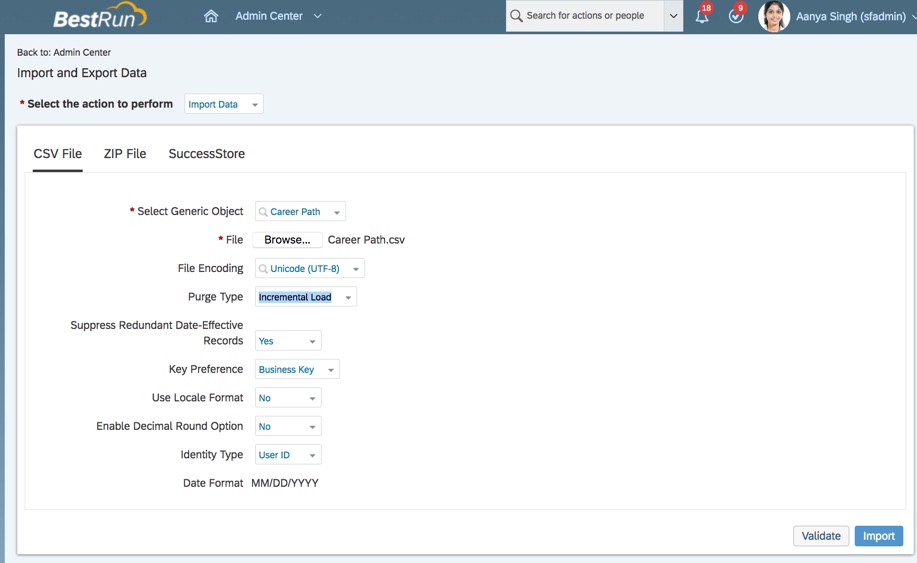The height and width of the screenshot is (563, 917).
Task: Expand the Admin Center navigation menu
Action: [318, 16]
